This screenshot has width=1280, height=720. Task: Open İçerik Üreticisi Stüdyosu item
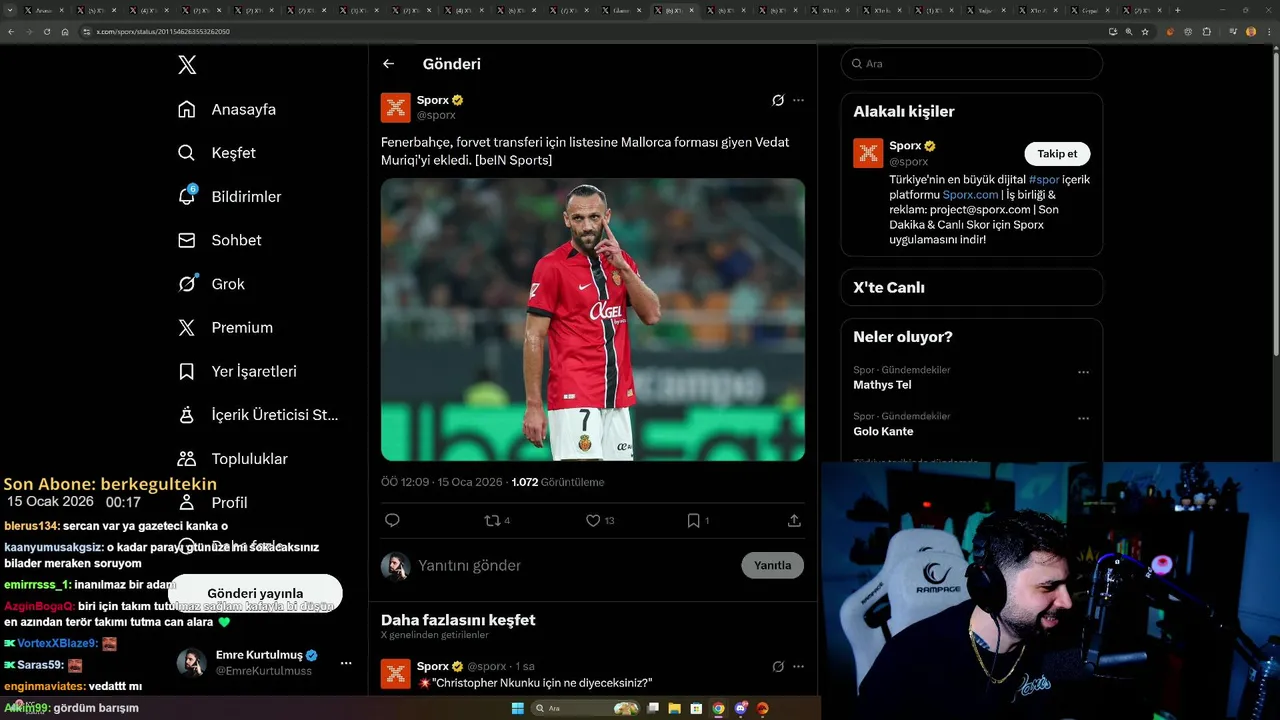click(x=258, y=414)
